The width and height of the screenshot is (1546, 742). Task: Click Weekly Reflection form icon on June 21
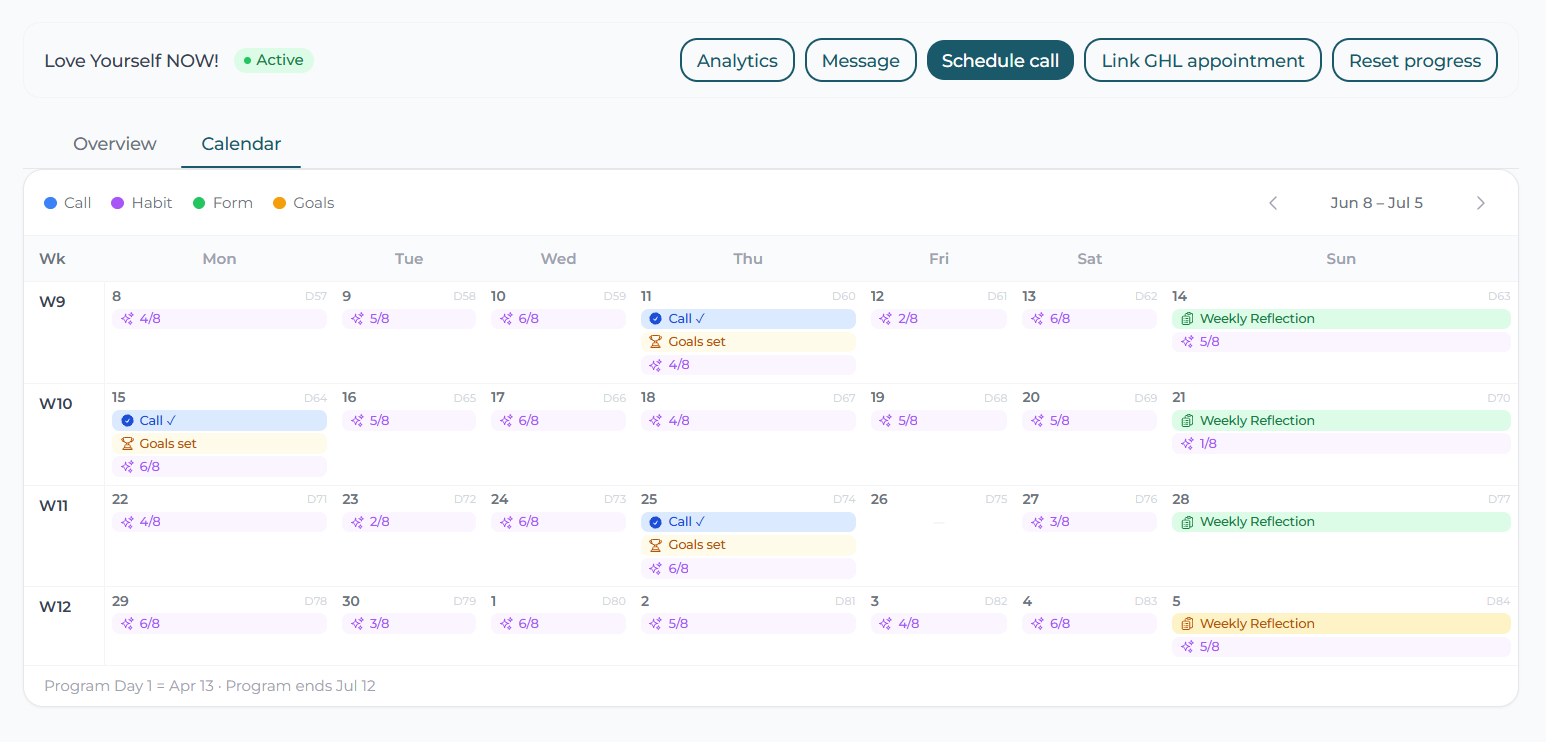click(1187, 421)
